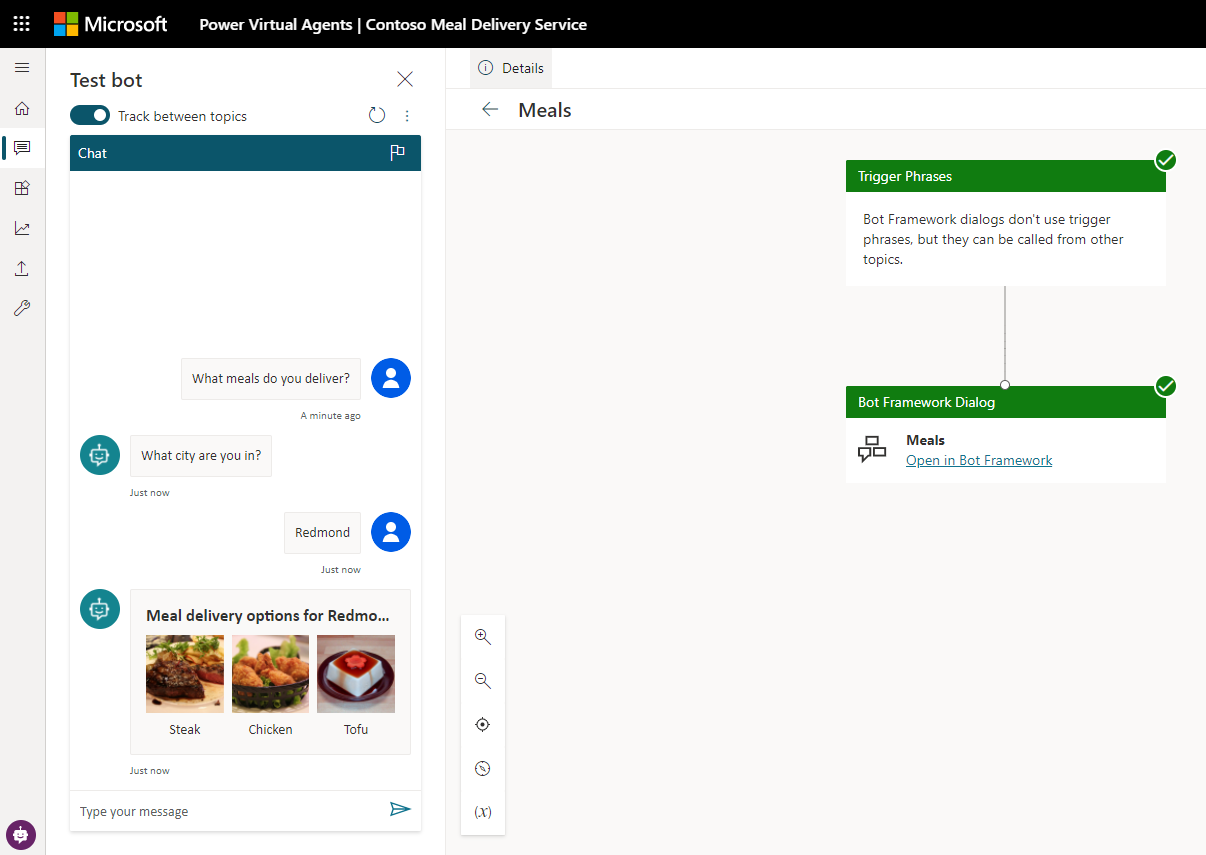Viewport: 1206px width, 855px height.
Task: Open the Publish upload icon
Action: point(22,268)
